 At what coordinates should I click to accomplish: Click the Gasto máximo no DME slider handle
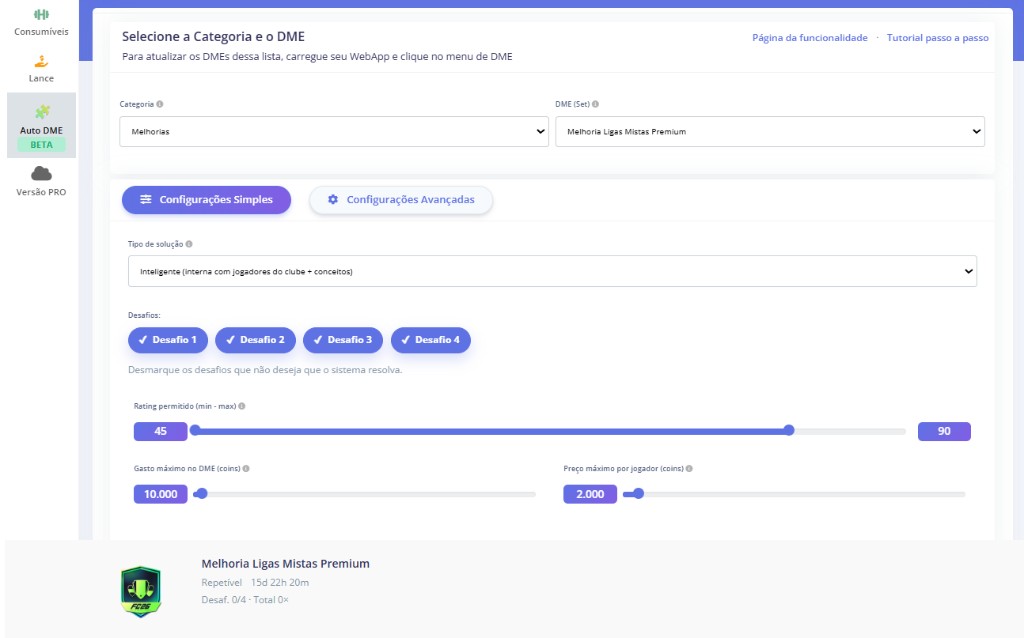click(x=201, y=493)
